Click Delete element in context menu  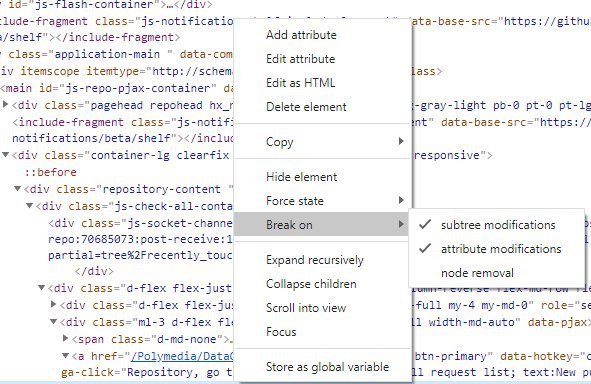tap(306, 107)
